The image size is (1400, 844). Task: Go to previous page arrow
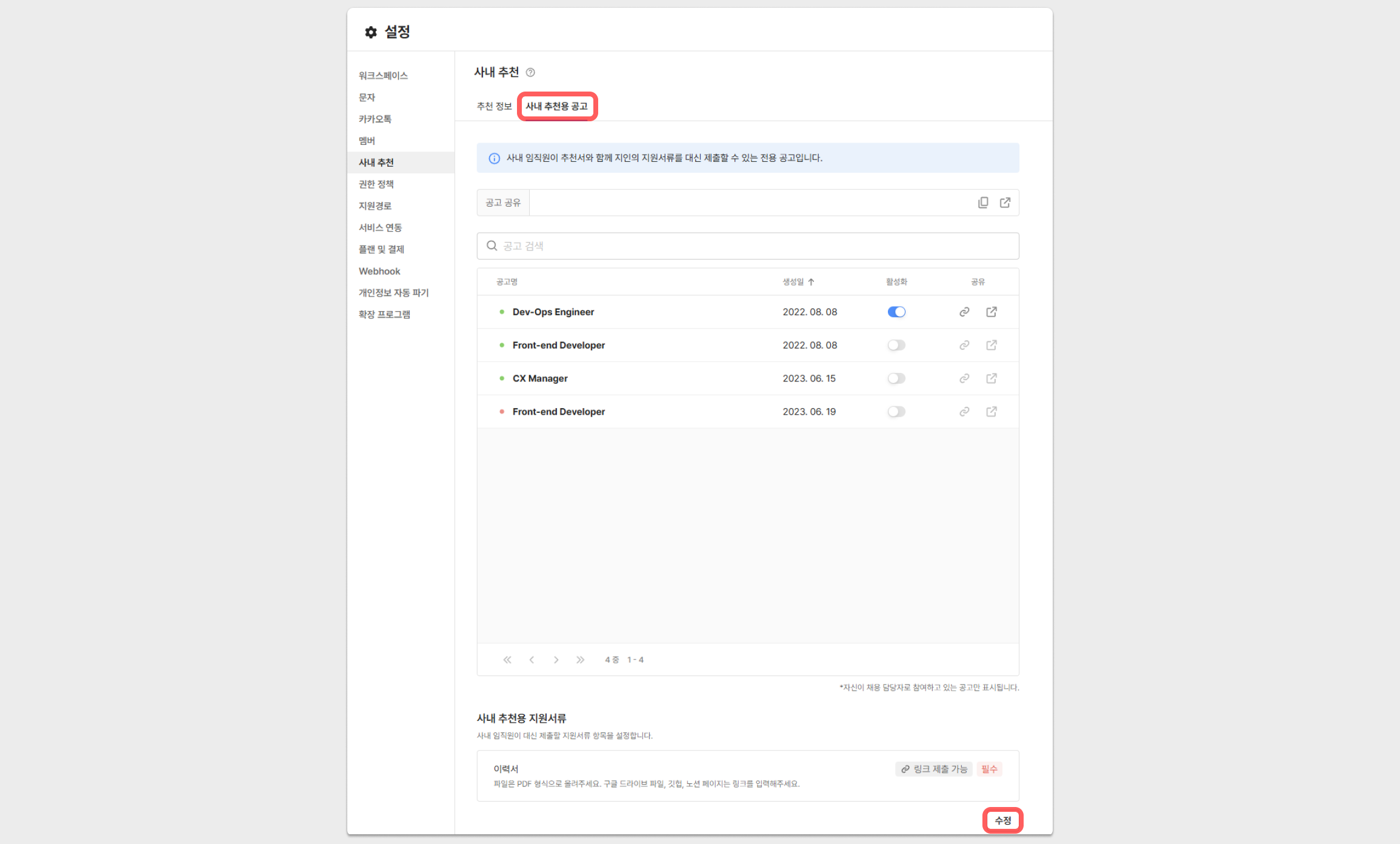(532, 660)
